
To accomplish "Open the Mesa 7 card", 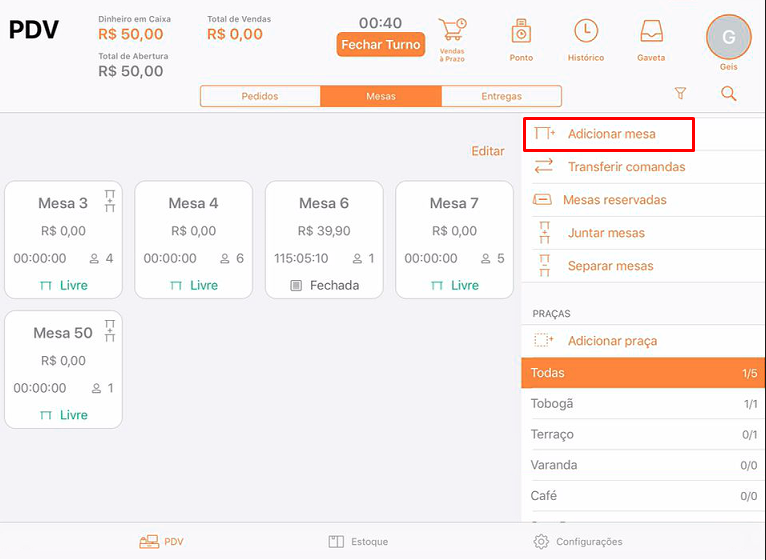I will pyautogui.click(x=454, y=239).
